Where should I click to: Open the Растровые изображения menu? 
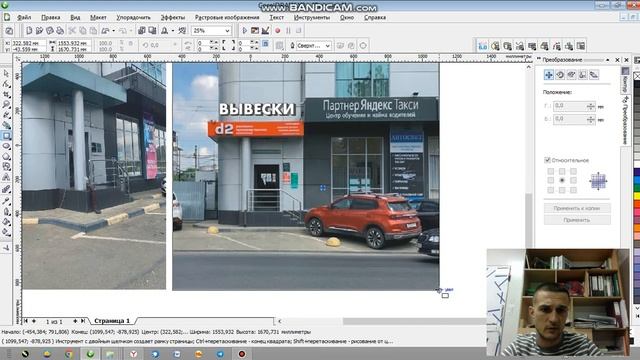click(x=227, y=18)
